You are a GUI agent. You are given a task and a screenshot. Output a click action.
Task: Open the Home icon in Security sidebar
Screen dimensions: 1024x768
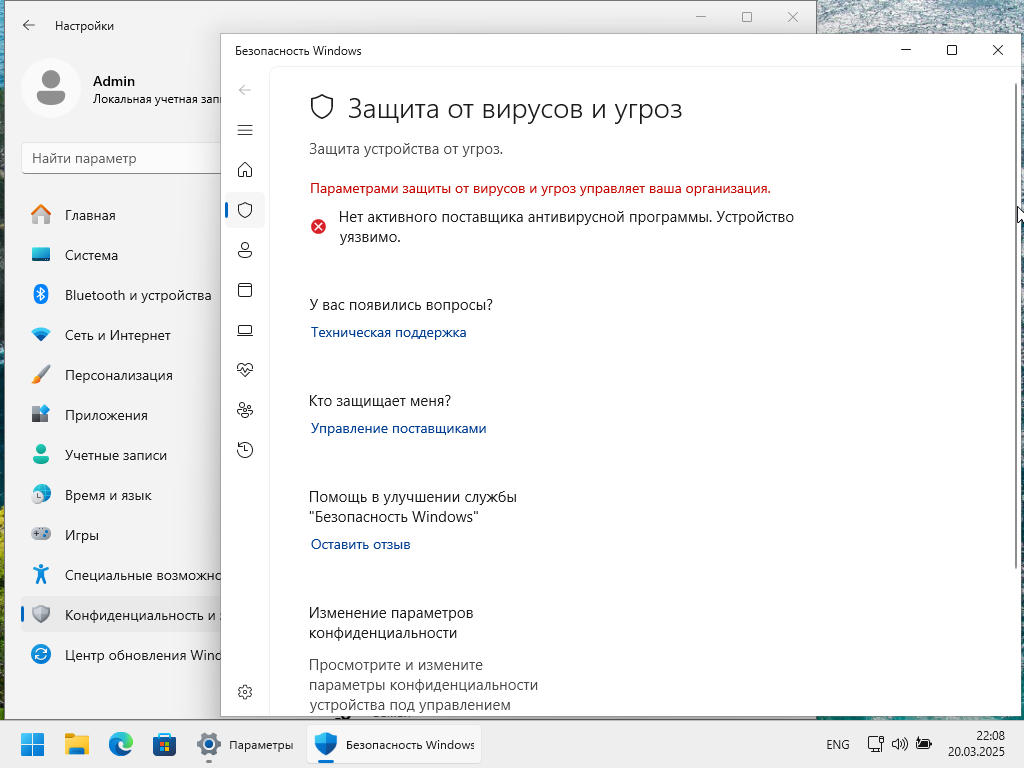pos(245,170)
